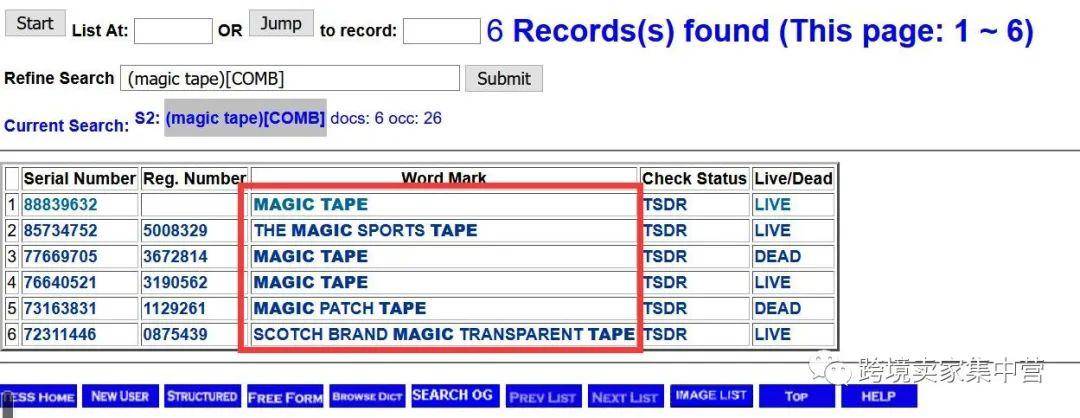Click the Jump button
This screenshot has height=418, width=1080.
point(280,24)
